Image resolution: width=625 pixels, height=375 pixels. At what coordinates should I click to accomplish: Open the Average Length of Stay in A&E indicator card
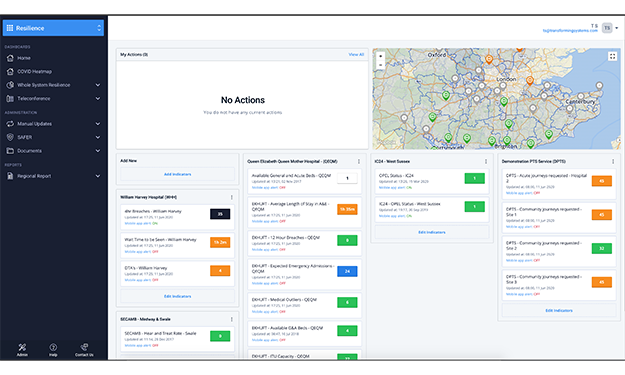click(x=305, y=212)
